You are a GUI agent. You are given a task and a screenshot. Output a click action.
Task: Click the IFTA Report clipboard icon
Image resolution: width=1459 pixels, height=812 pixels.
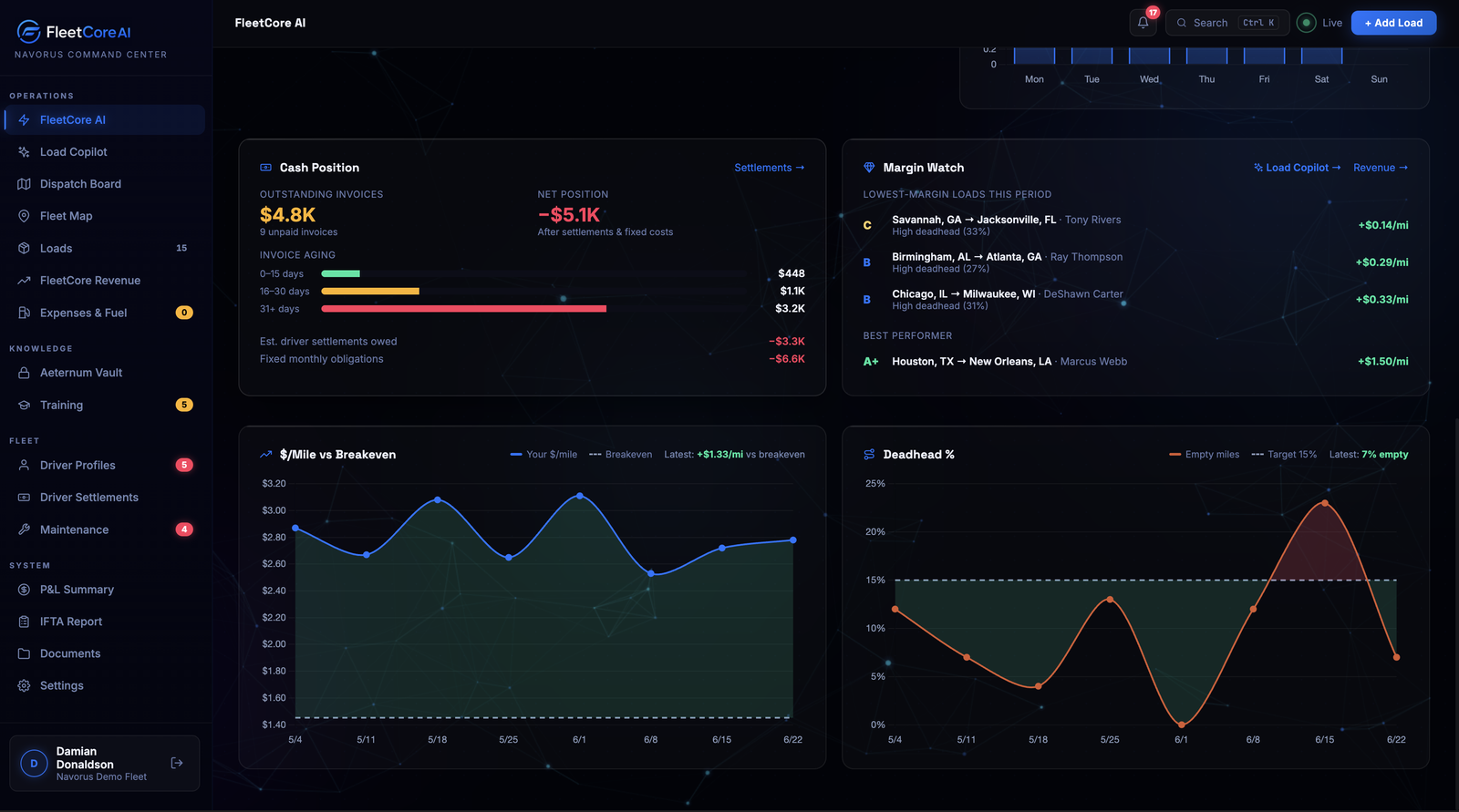click(24, 622)
